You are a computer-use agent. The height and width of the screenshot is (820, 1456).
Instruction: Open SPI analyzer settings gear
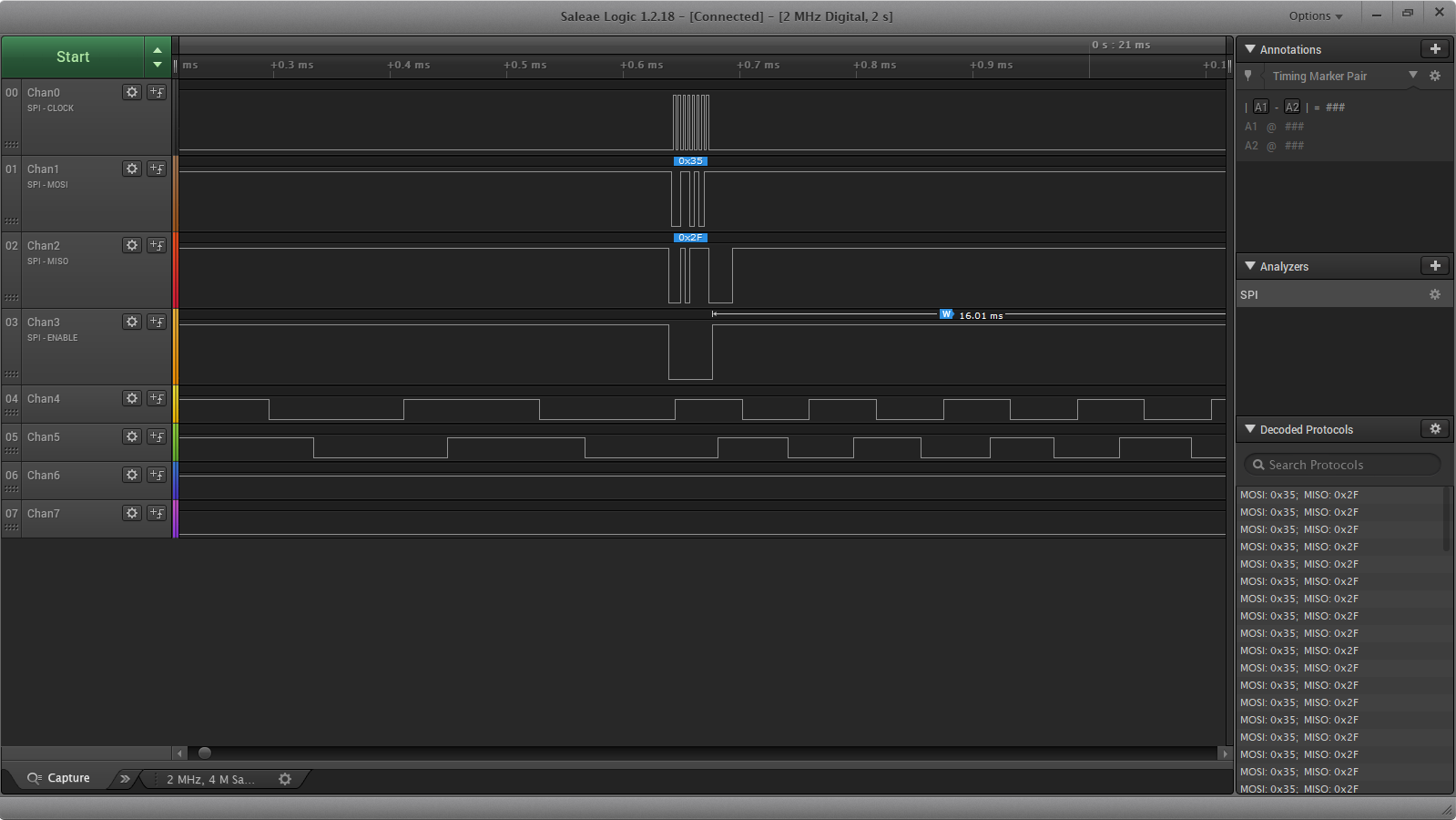click(x=1435, y=294)
